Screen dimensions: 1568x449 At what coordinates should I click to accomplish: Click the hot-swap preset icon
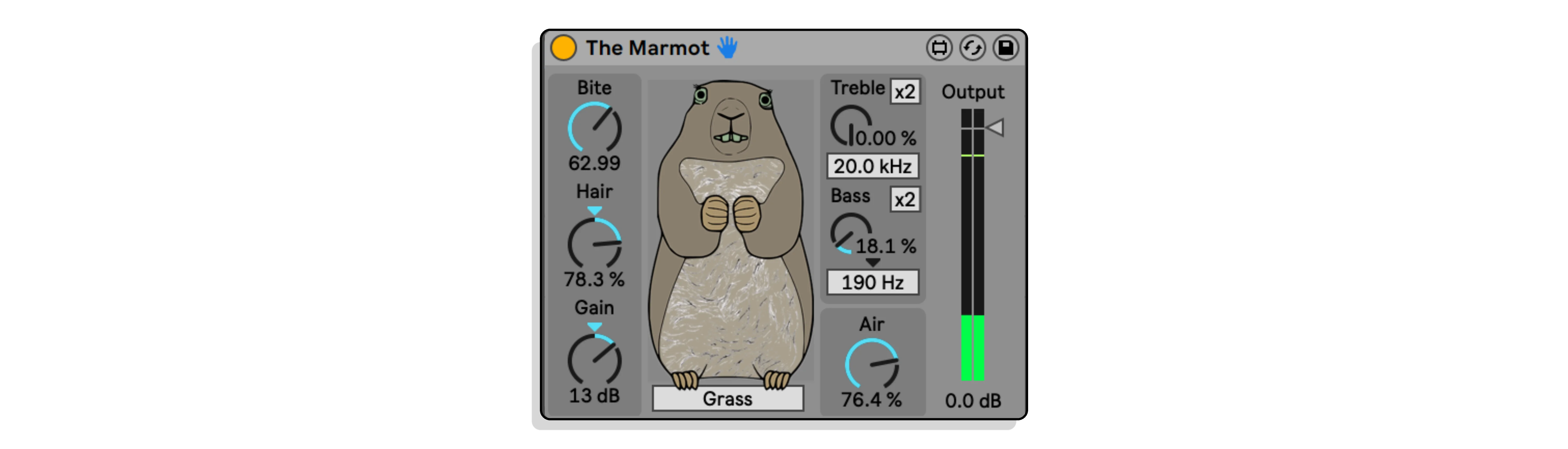(939, 48)
